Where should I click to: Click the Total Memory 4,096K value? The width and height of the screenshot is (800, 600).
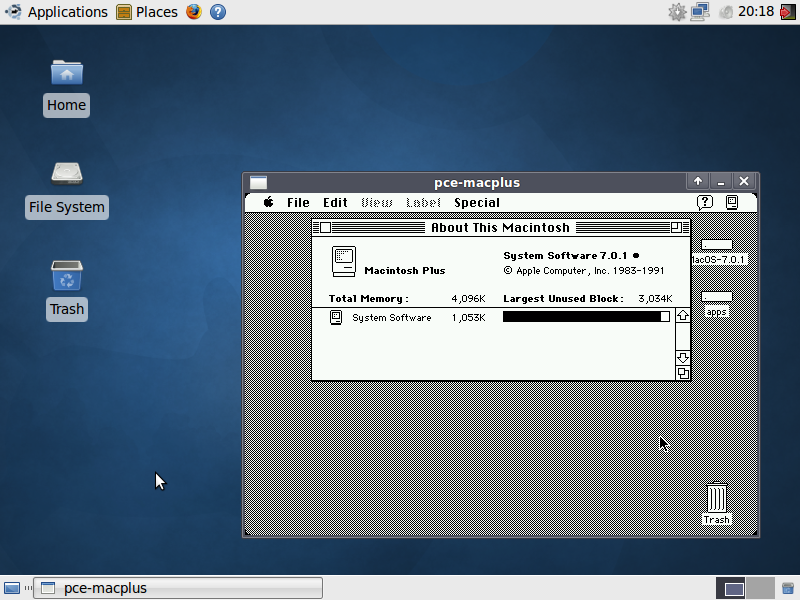tap(468, 298)
